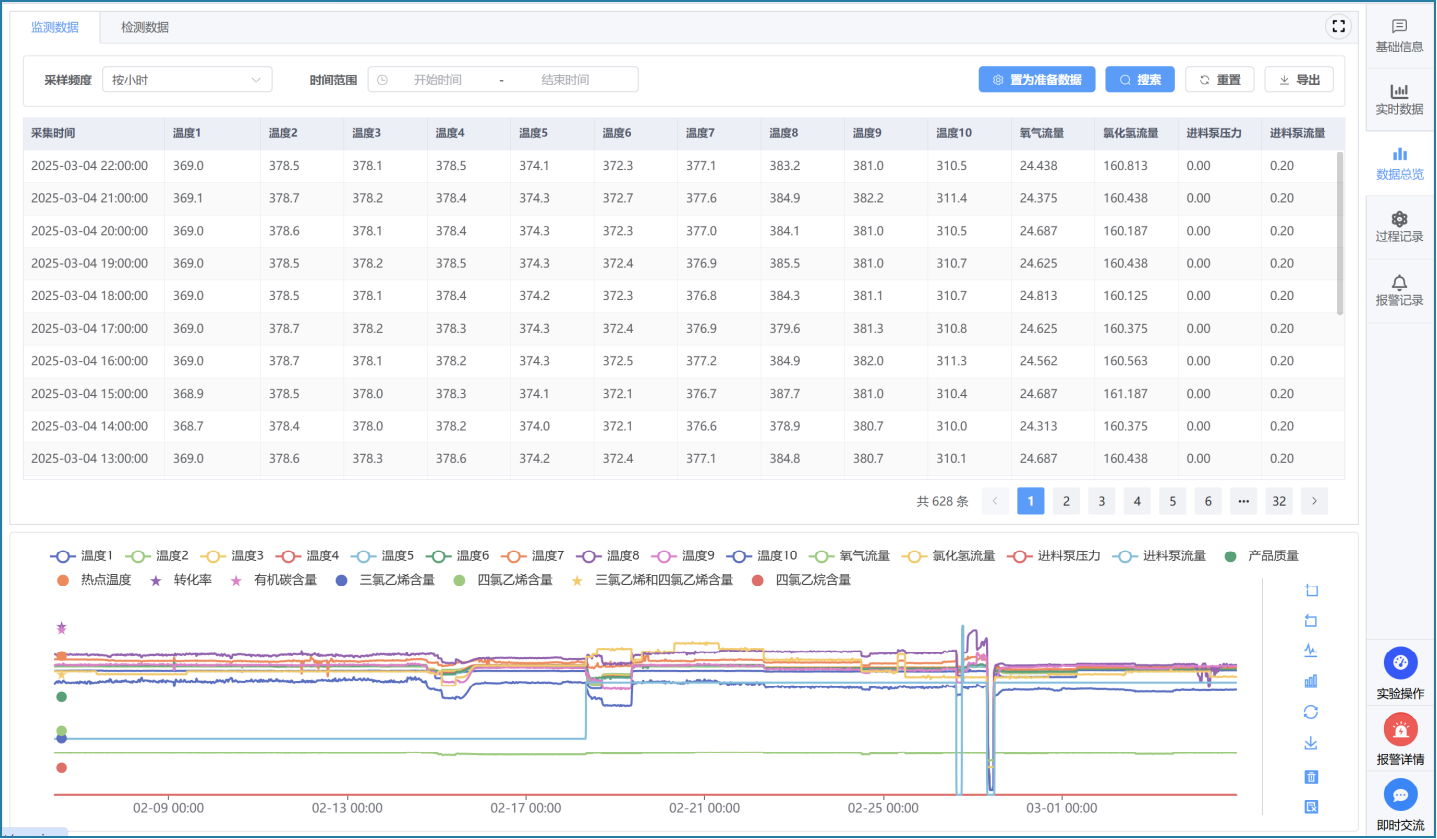Toggle fullscreen icon at top right
The image size is (1437, 839).
pyautogui.click(x=1338, y=27)
